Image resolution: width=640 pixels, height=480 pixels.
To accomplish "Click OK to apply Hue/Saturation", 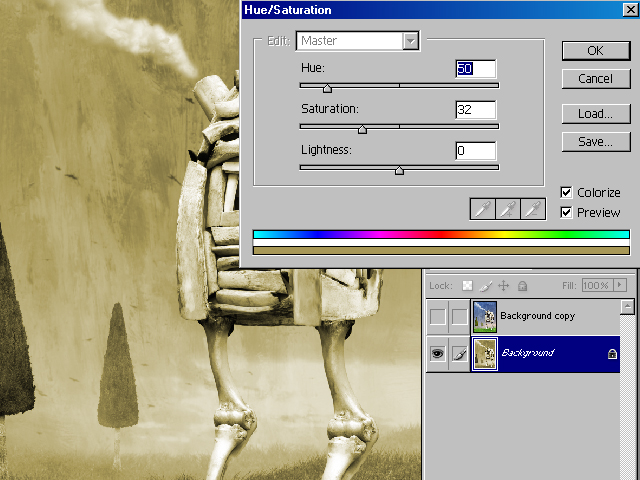I will (x=595, y=51).
